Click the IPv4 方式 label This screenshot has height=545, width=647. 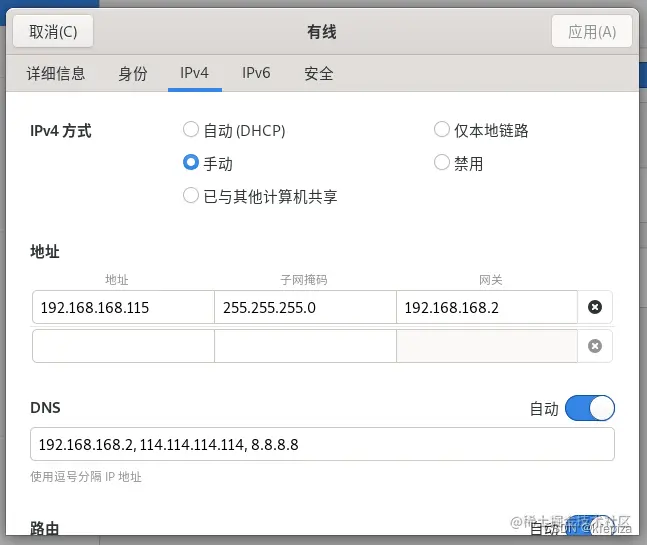(61, 131)
